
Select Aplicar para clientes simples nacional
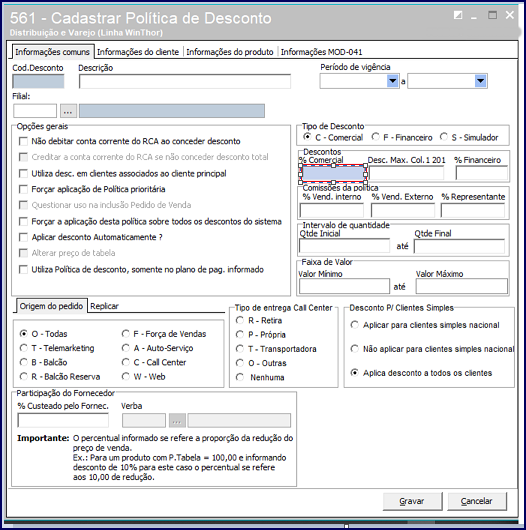355,325
